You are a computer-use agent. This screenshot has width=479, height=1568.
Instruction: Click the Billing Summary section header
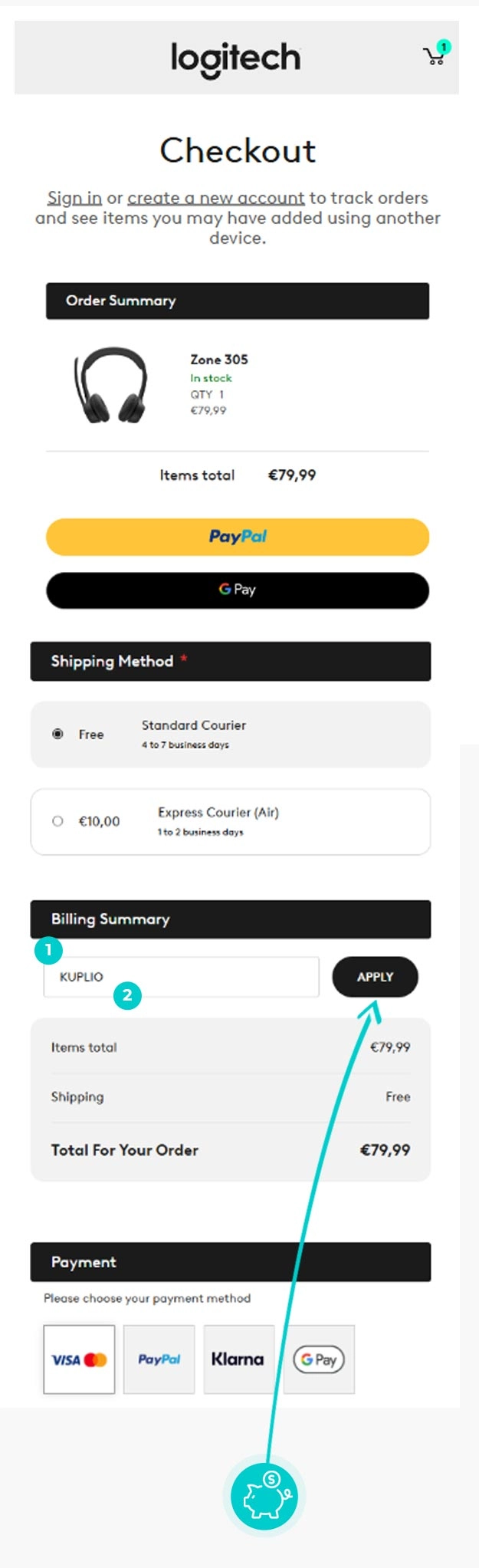[x=230, y=919]
